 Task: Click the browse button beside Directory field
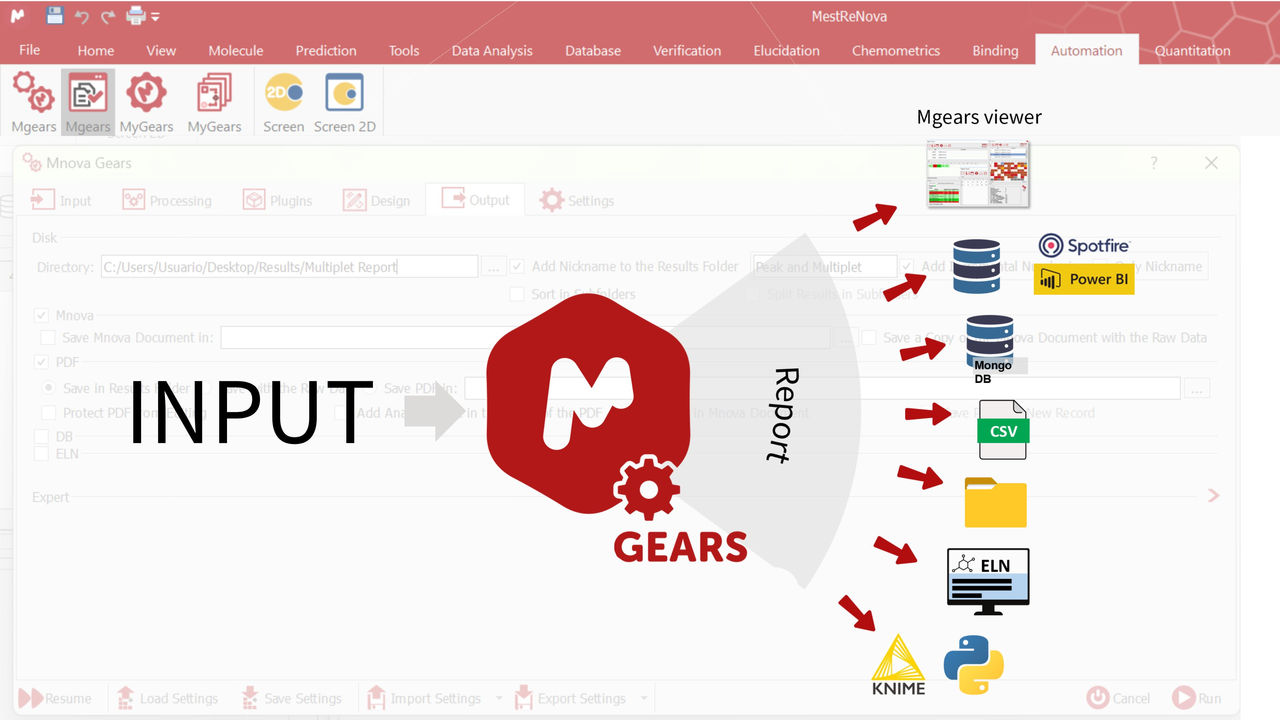click(492, 267)
